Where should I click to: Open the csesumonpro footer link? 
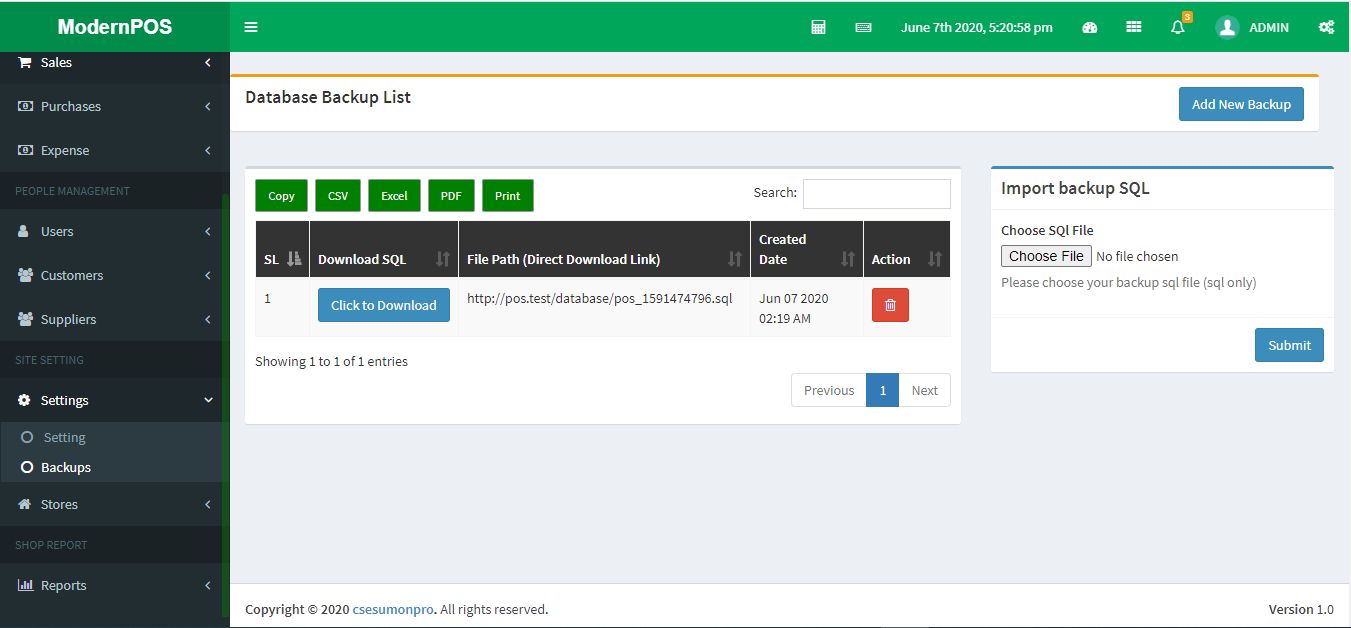click(x=394, y=609)
